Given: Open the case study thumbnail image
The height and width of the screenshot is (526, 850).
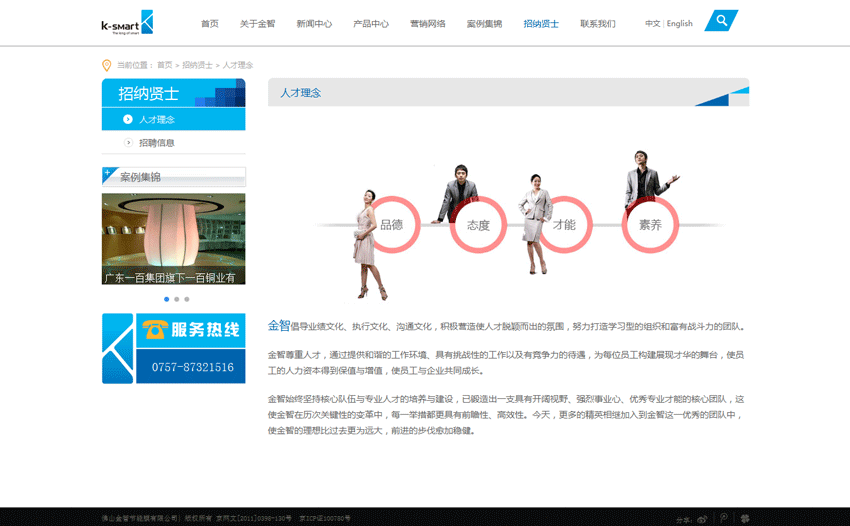Looking at the screenshot, I should point(173,239).
